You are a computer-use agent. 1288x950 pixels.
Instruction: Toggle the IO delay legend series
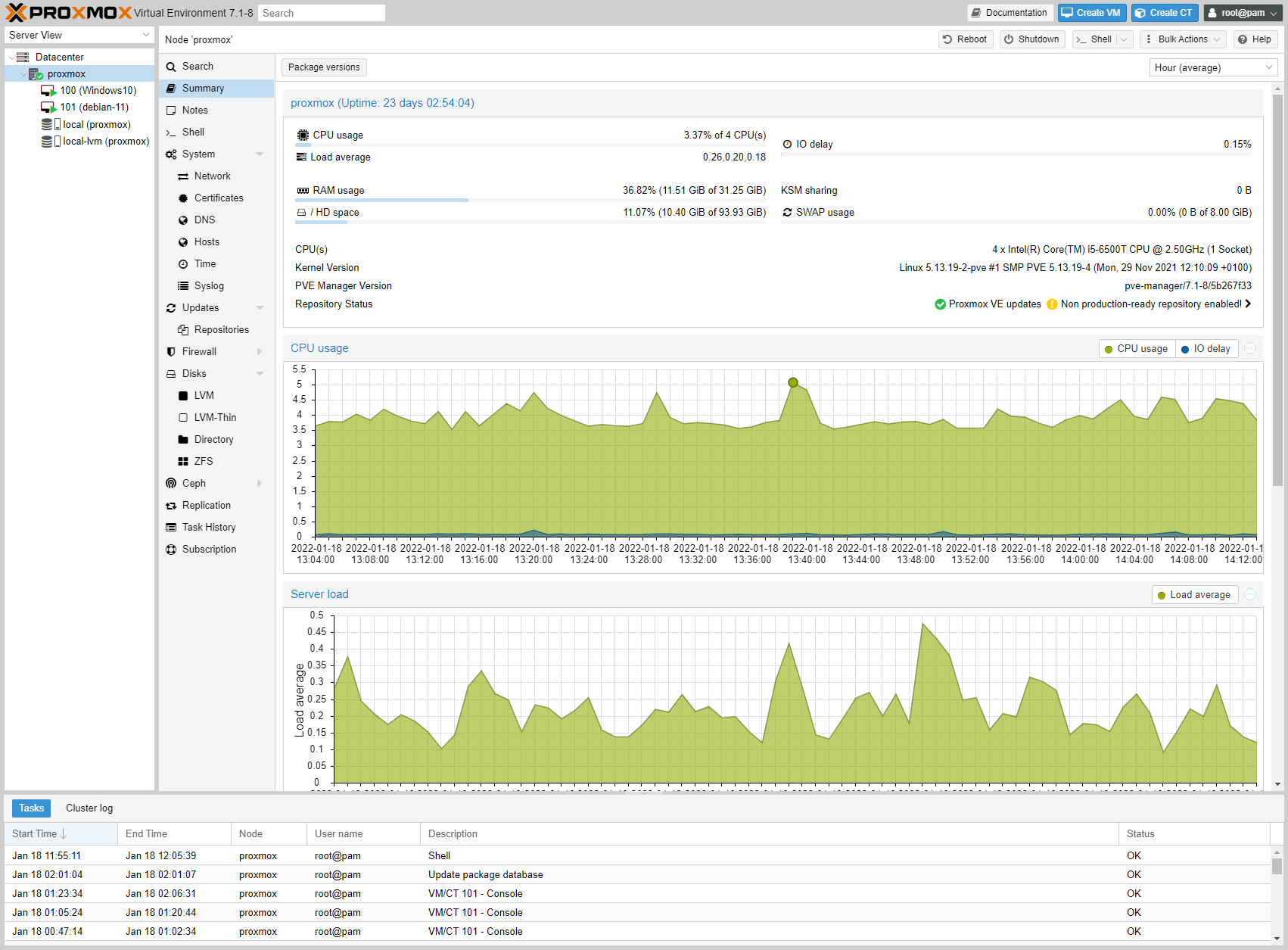[x=1205, y=349]
